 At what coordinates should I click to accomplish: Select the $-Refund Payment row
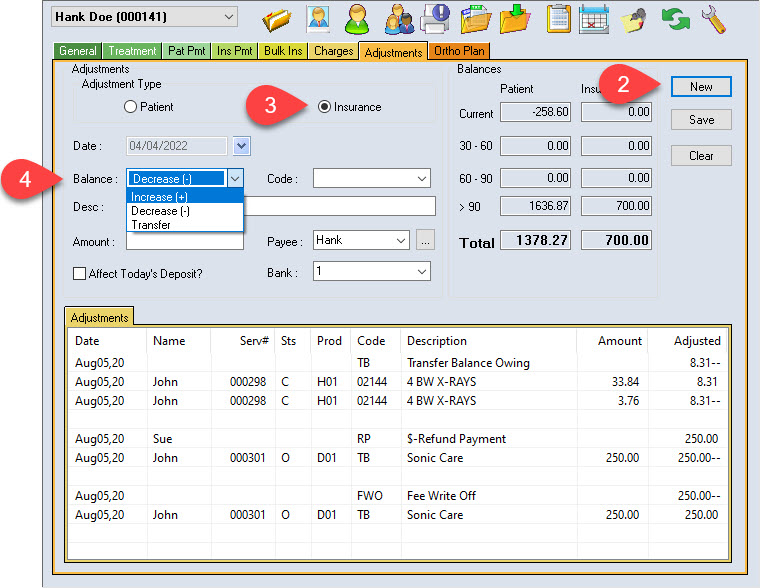(x=397, y=439)
